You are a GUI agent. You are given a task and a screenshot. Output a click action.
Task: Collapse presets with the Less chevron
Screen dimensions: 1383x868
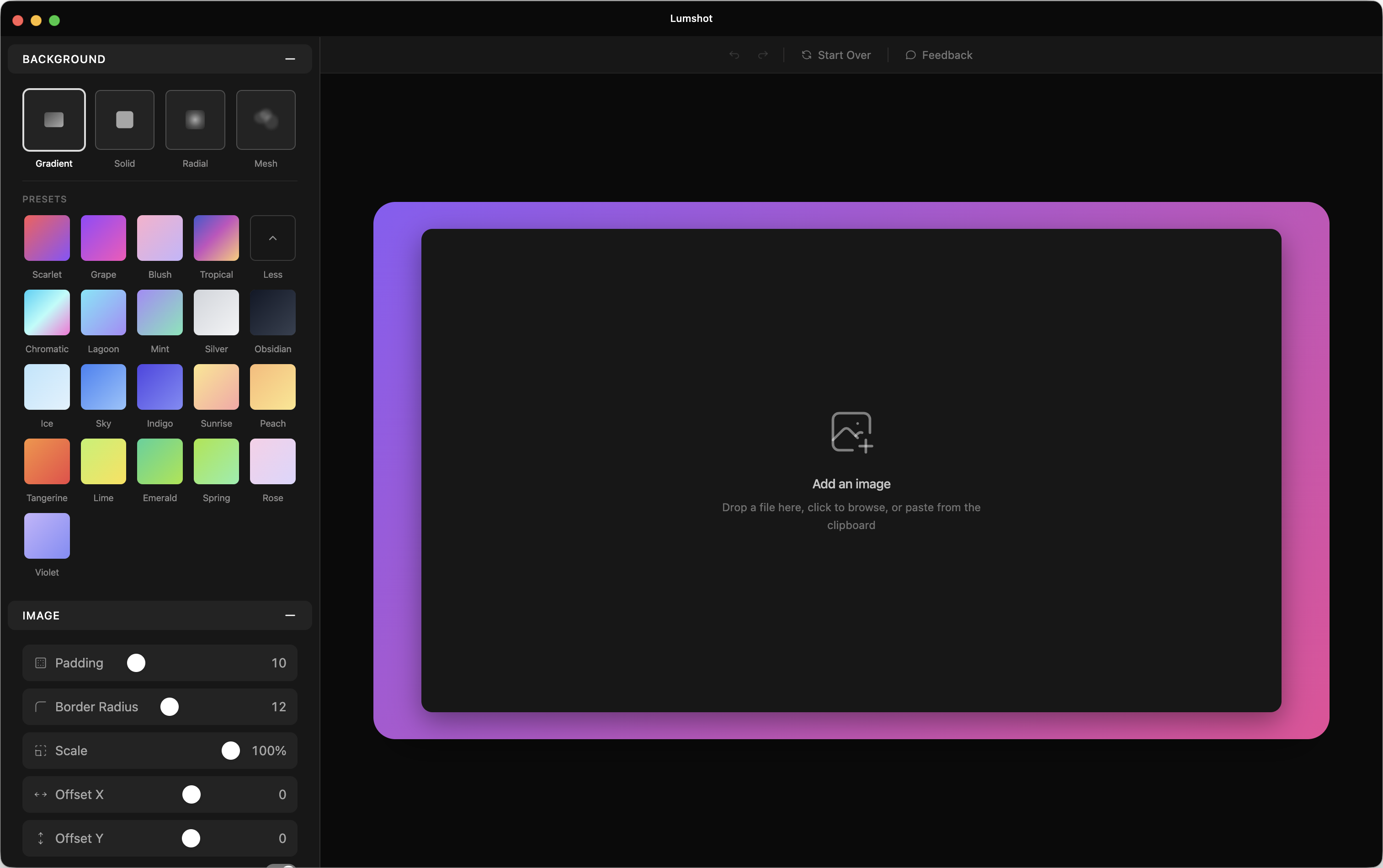click(273, 238)
